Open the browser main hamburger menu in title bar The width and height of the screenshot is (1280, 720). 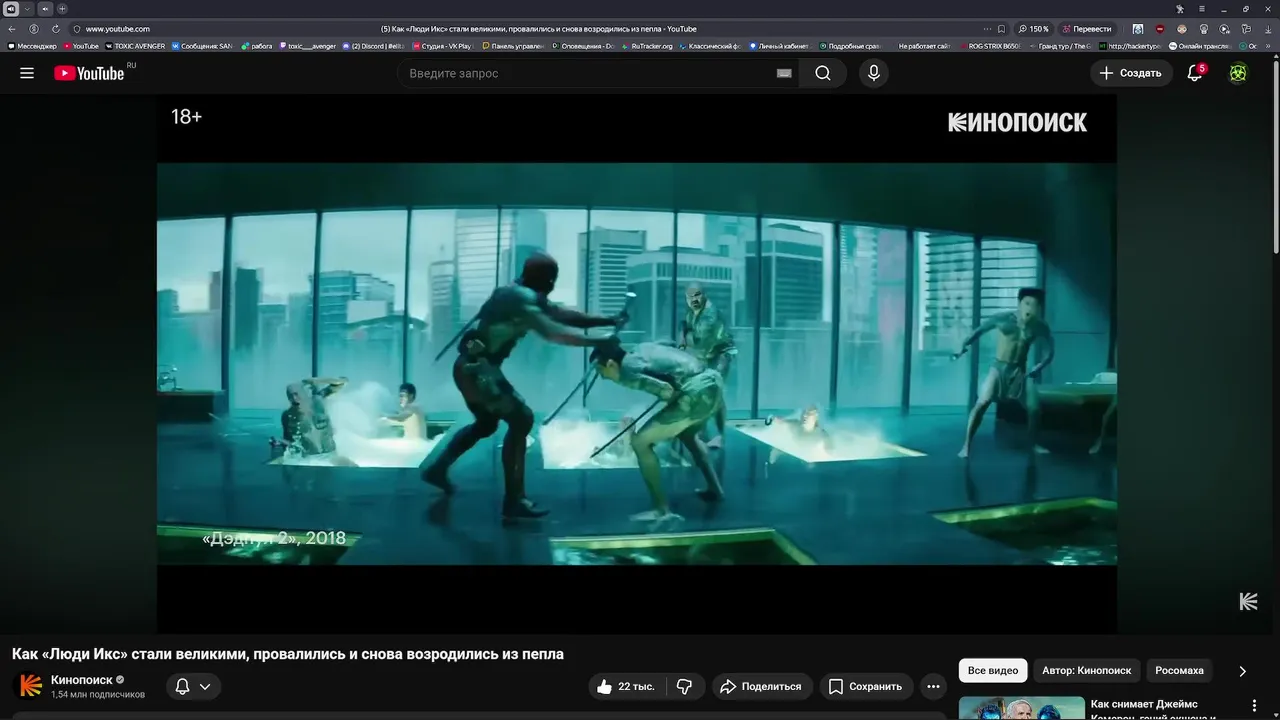pos(1202,9)
